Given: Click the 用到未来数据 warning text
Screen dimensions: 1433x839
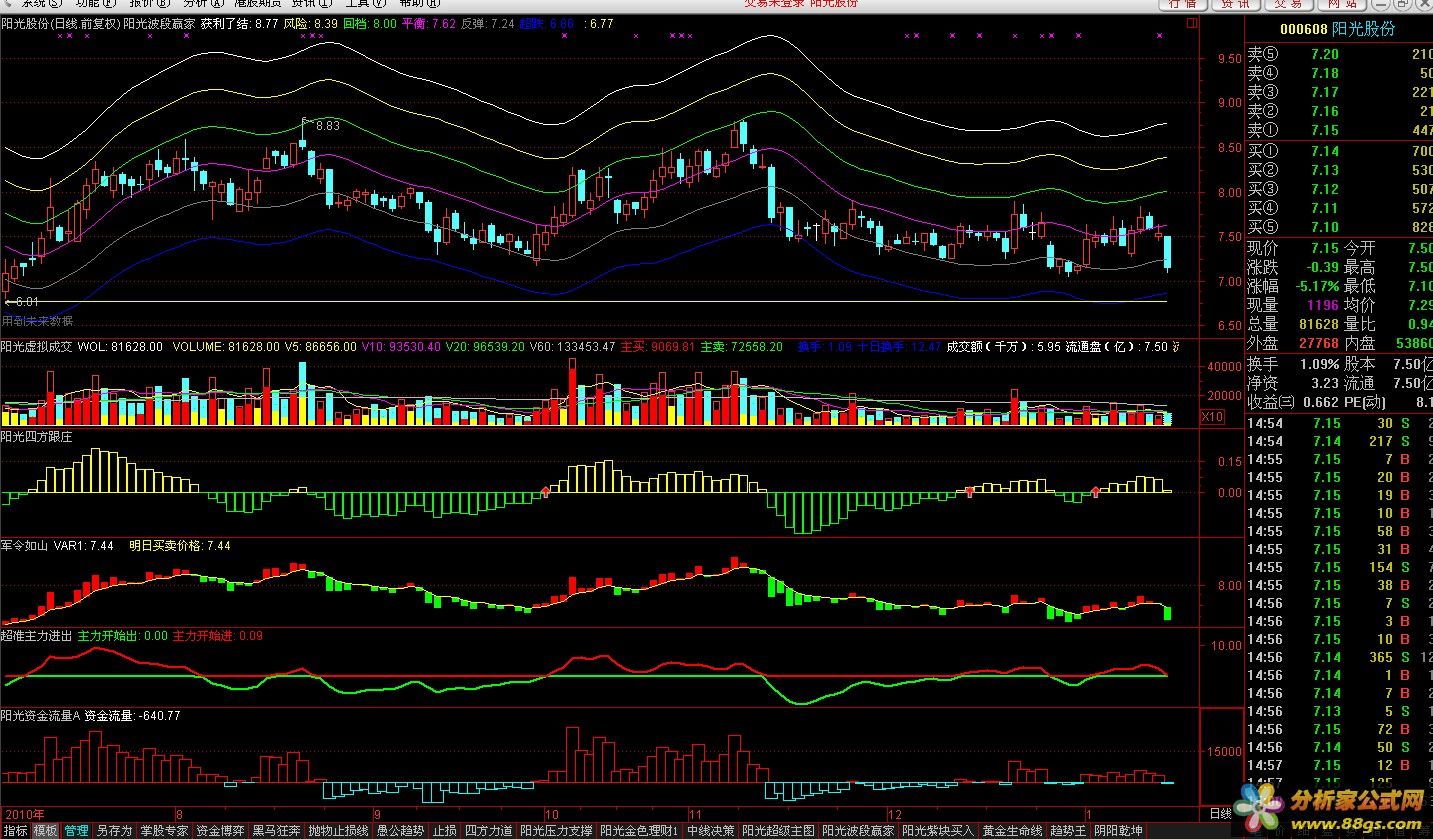Looking at the screenshot, I should point(37,321).
